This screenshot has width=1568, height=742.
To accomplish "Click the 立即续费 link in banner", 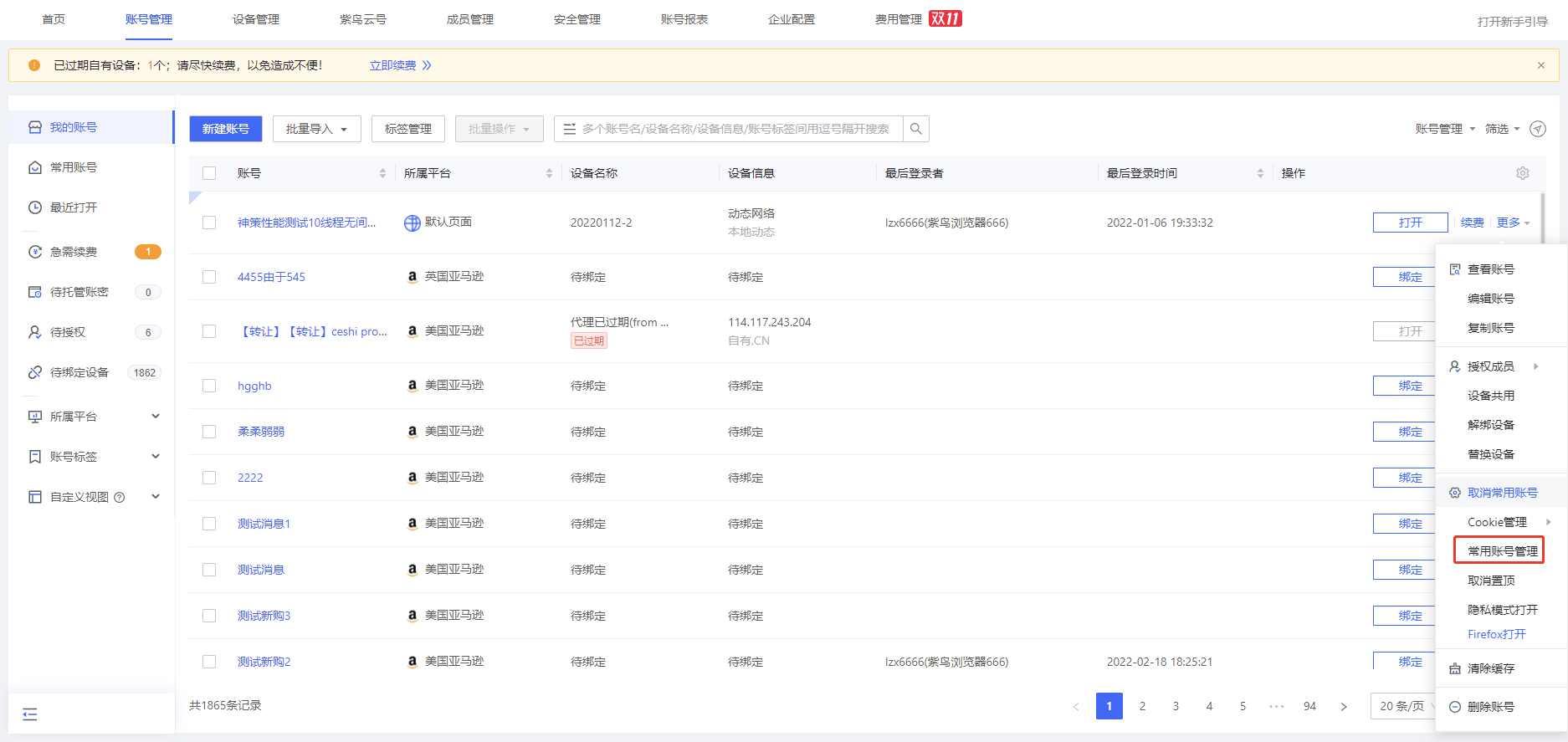I will click(x=393, y=65).
